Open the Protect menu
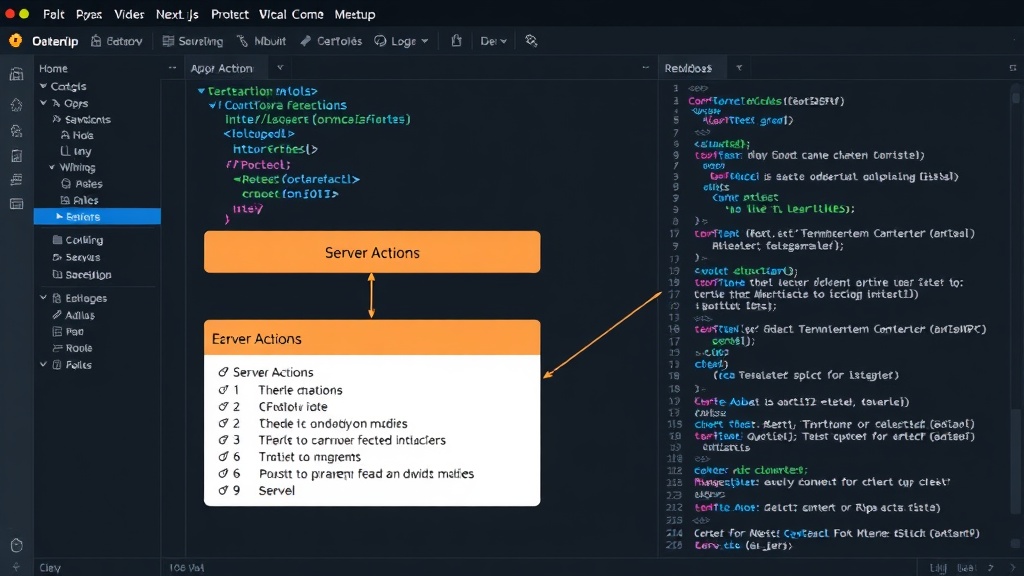Image resolution: width=1024 pixels, height=576 pixels. pos(230,14)
